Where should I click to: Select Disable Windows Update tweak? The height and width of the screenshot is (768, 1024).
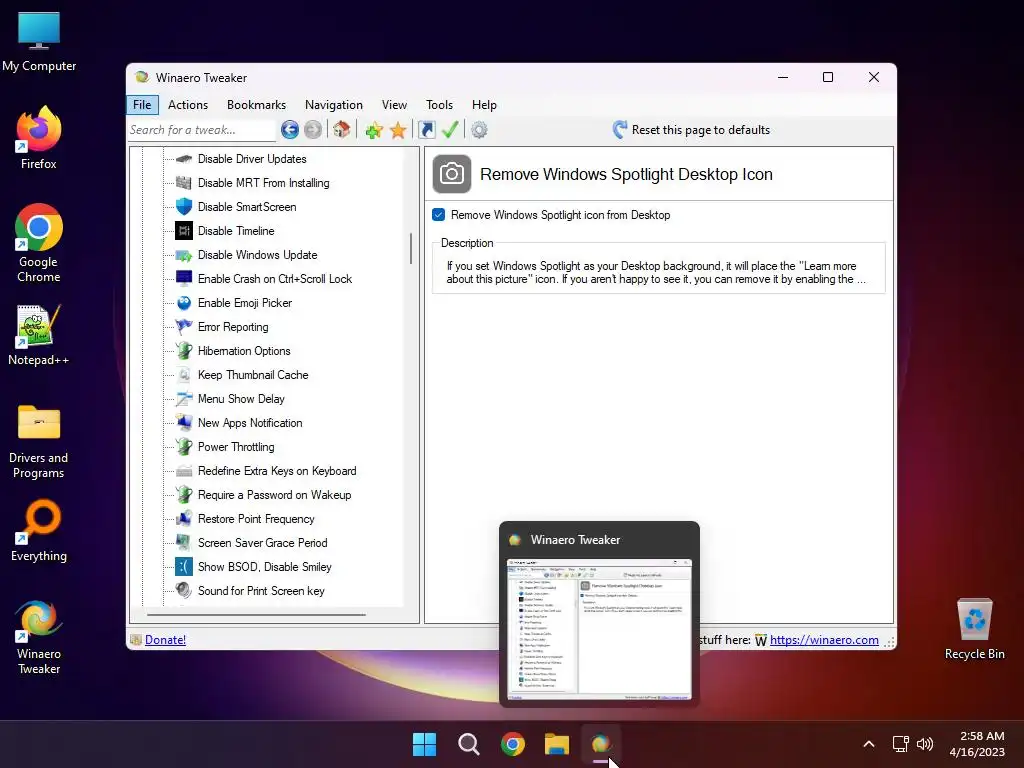point(257,255)
